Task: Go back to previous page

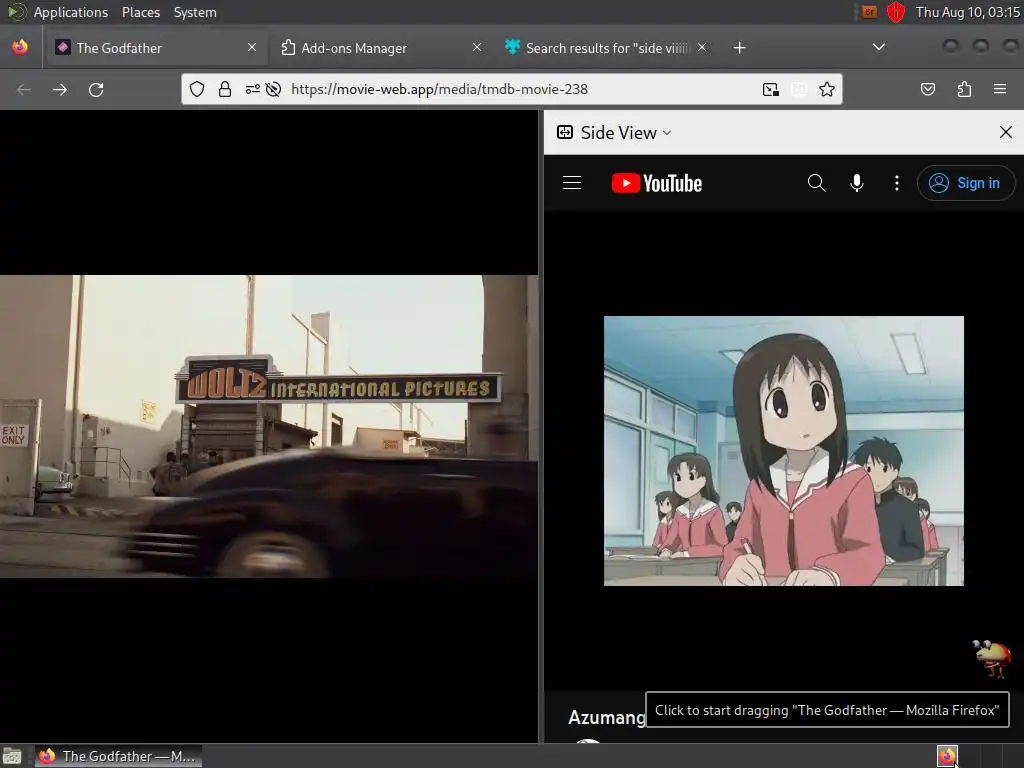Action: point(24,89)
